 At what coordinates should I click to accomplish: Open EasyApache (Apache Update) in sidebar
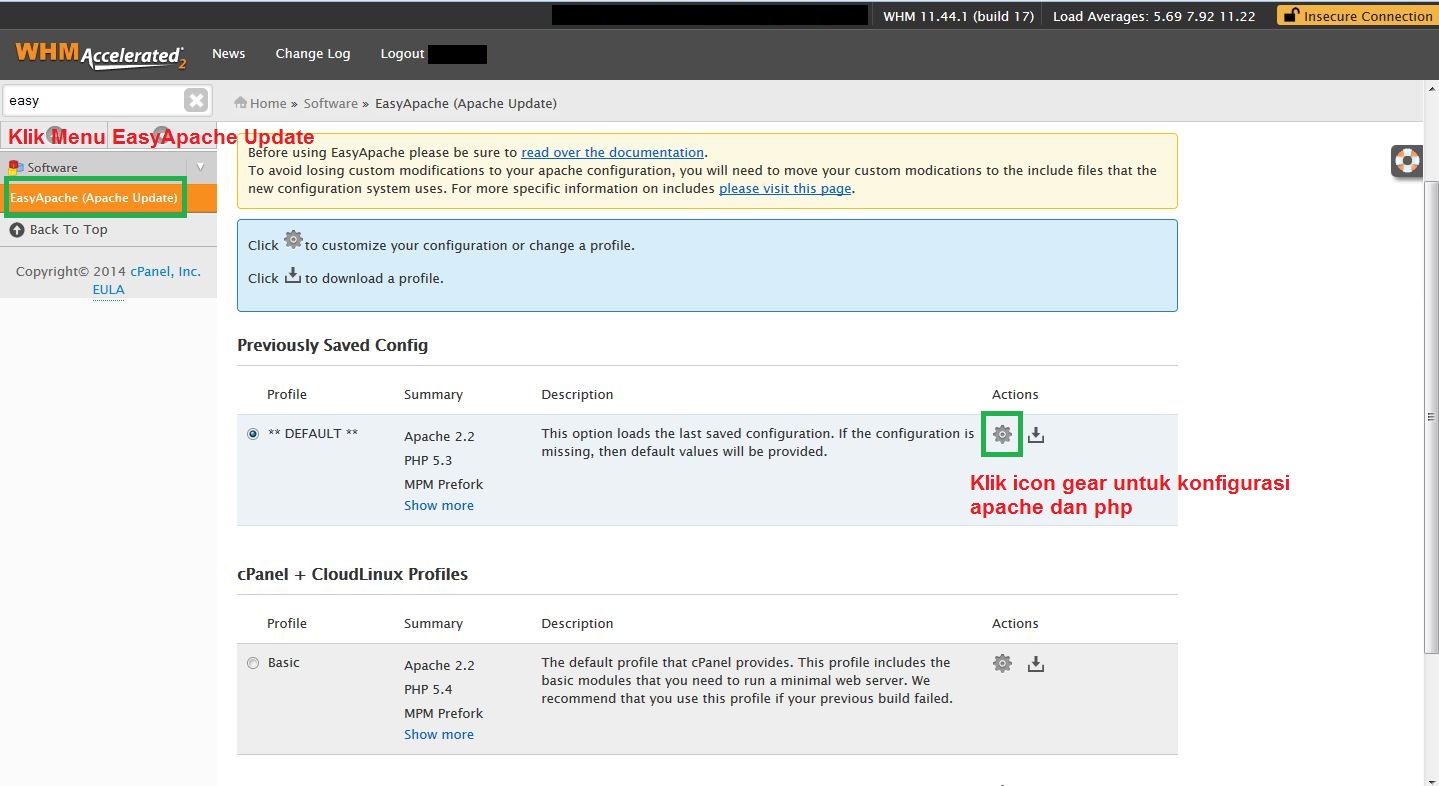[x=94, y=198]
